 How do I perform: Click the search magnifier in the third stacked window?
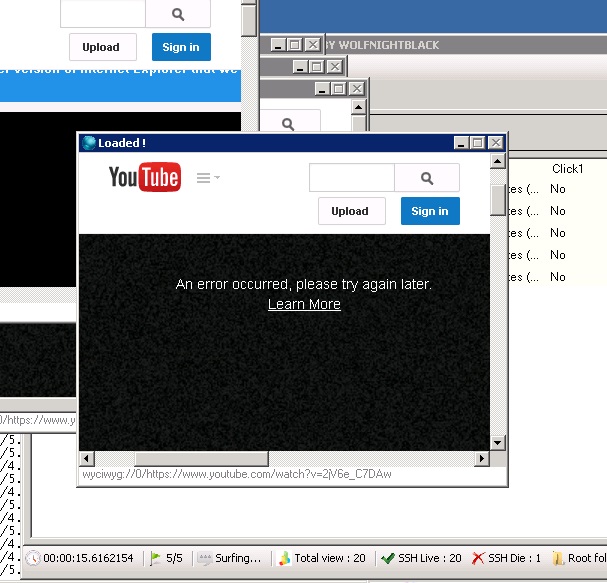288,124
